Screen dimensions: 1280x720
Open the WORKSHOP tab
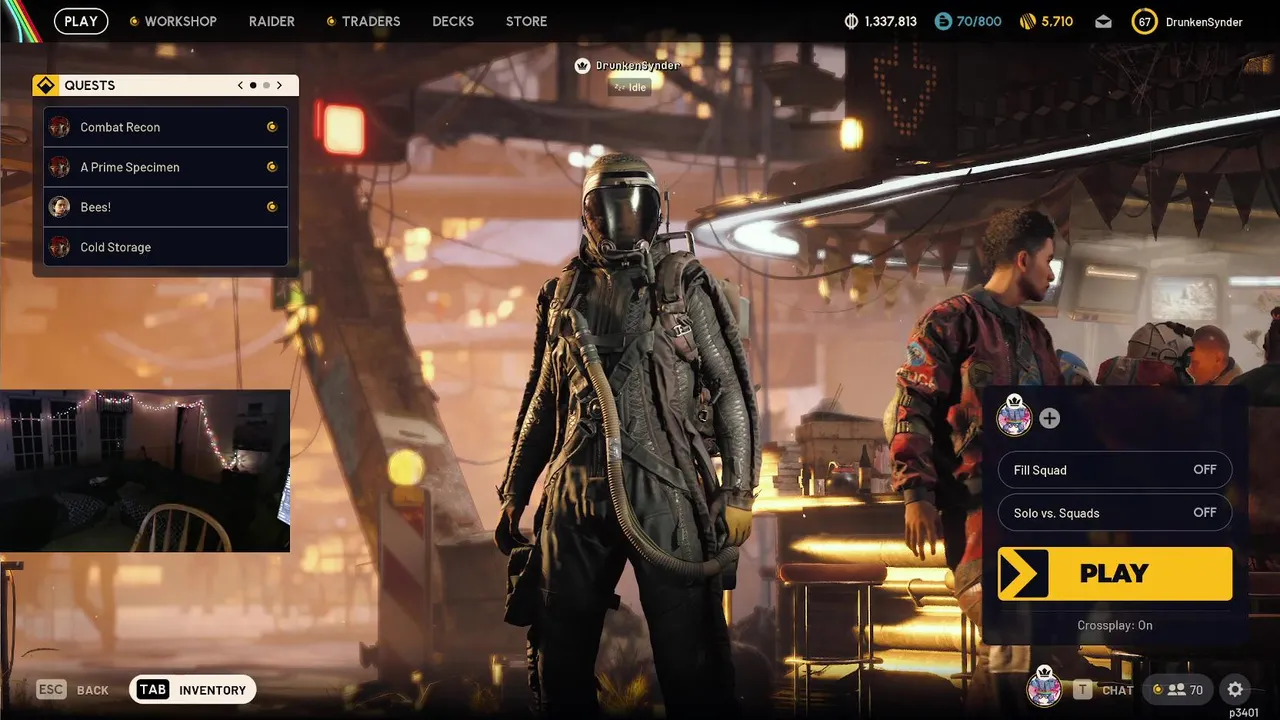pos(180,21)
